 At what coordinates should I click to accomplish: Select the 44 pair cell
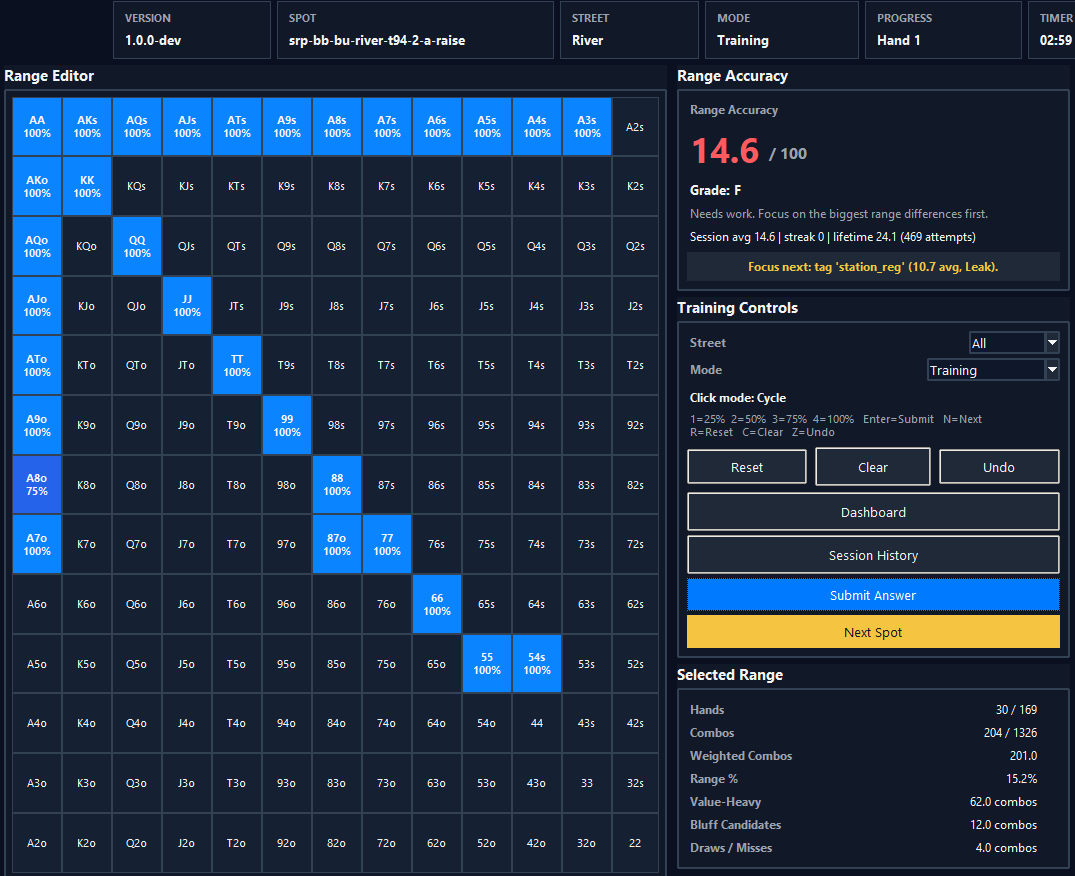tap(537, 723)
